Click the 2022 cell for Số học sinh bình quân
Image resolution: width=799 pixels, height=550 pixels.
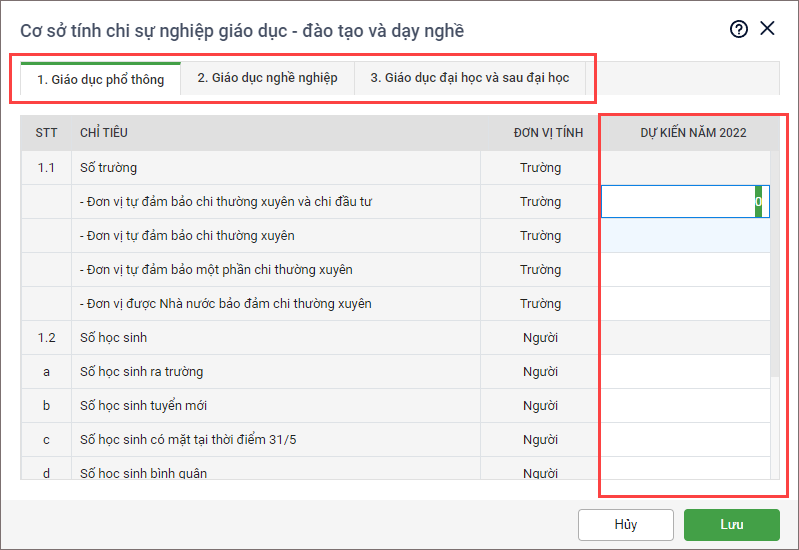pos(685,470)
